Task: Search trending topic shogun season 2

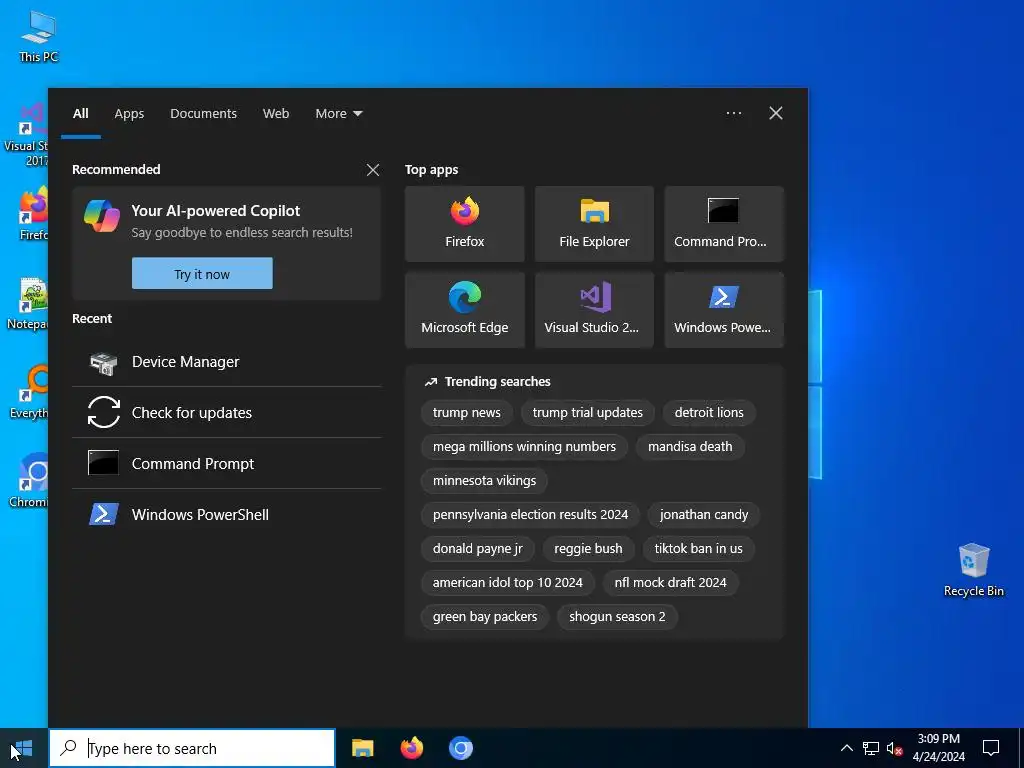Action: pos(617,616)
